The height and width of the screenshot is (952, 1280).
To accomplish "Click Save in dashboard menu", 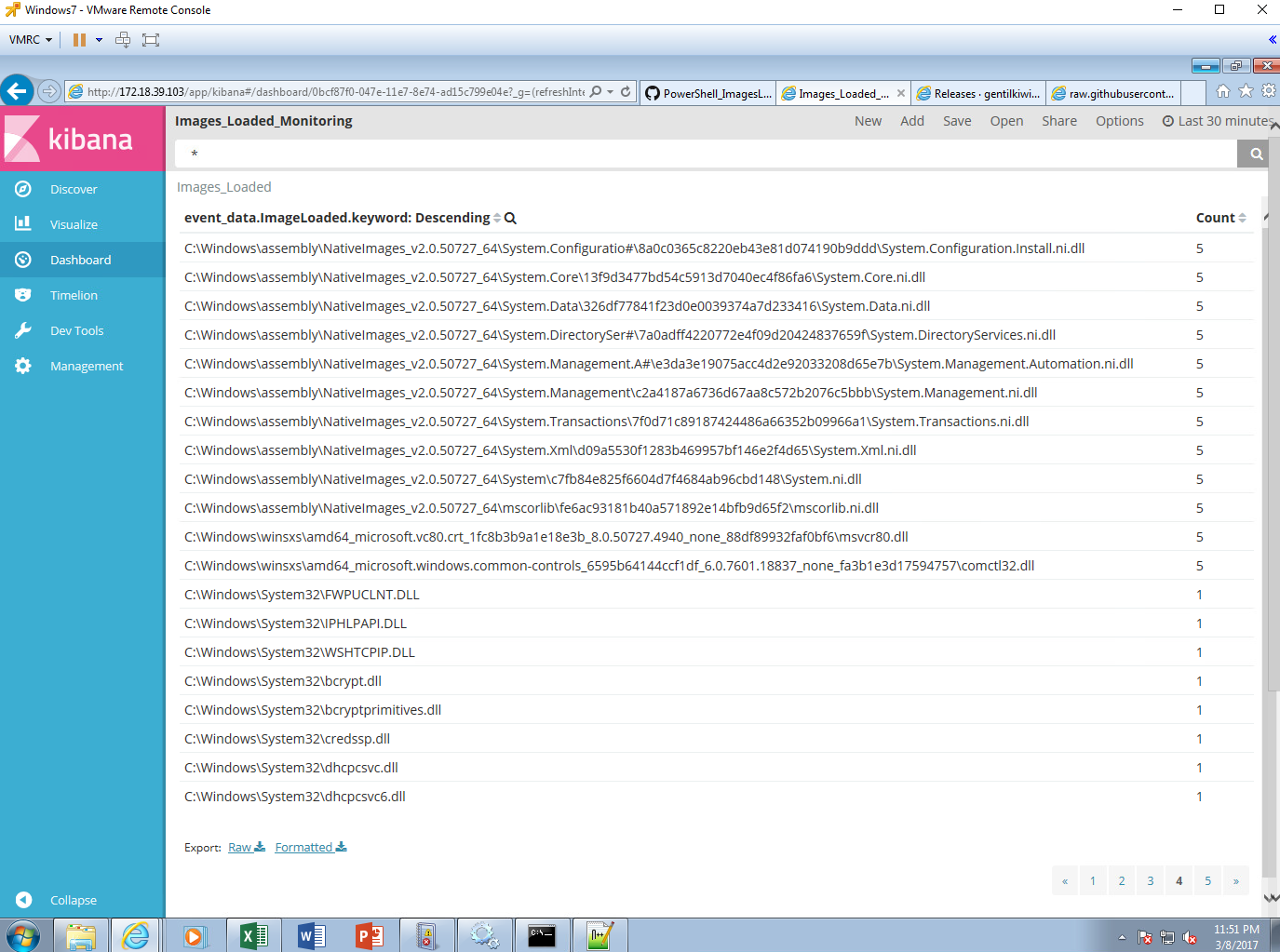I will [x=957, y=121].
